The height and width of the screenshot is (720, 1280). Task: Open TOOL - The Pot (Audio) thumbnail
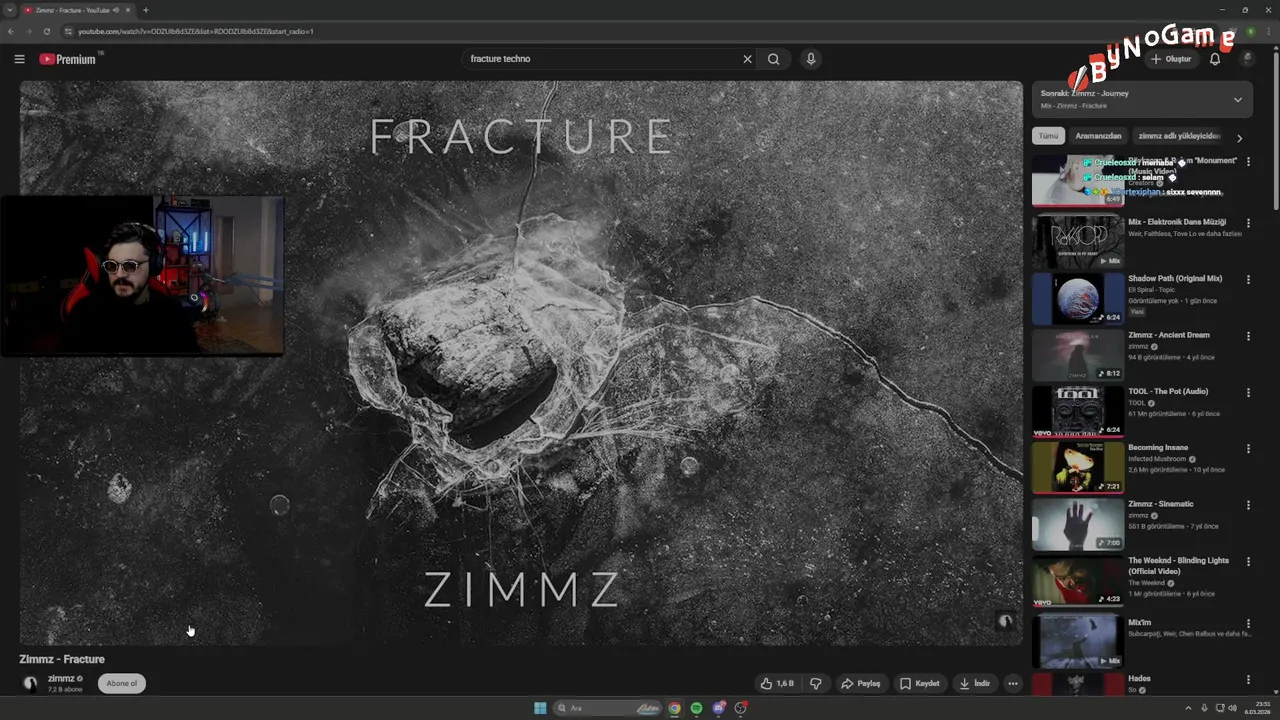[1078, 410]
